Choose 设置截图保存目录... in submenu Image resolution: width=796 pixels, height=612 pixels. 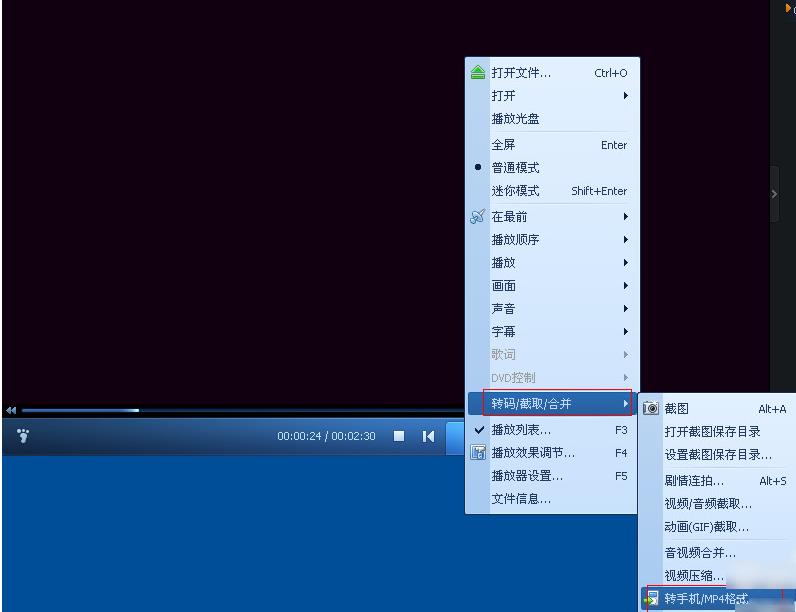point(717,455)
